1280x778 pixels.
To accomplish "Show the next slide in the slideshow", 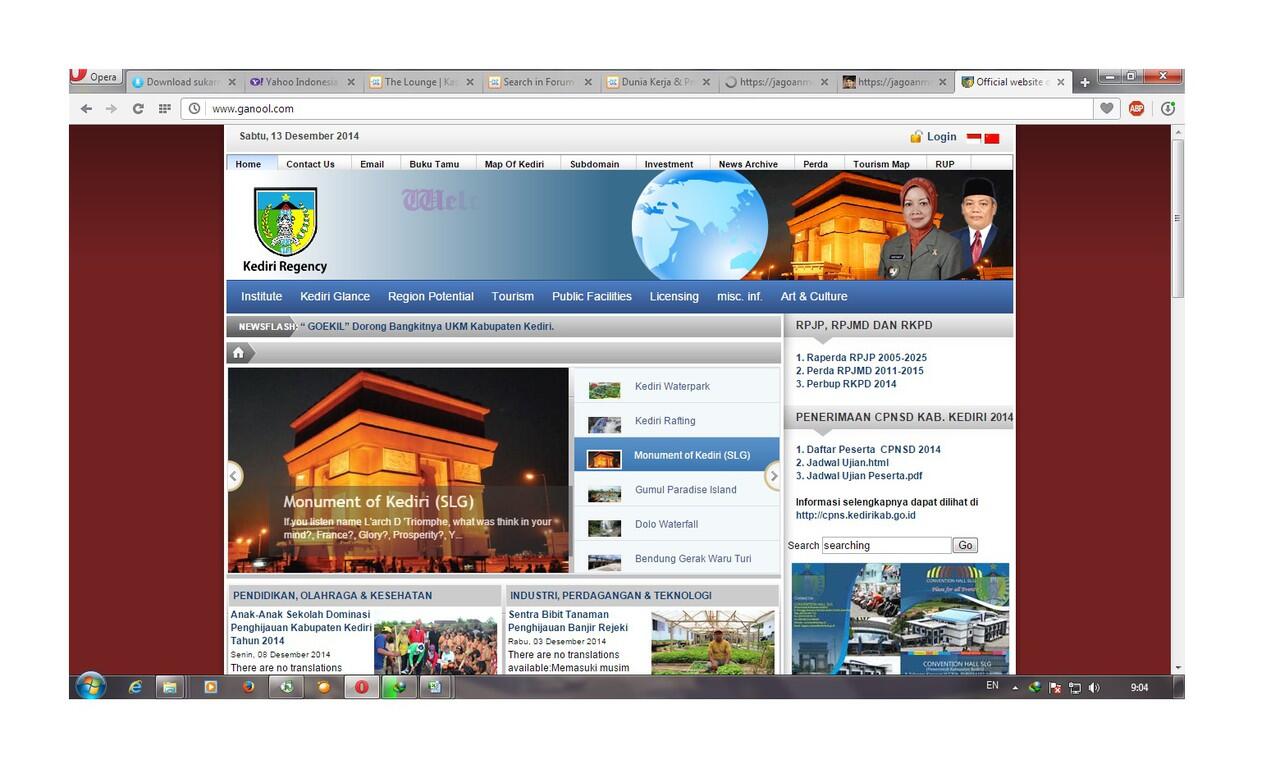I will [773, 476].
